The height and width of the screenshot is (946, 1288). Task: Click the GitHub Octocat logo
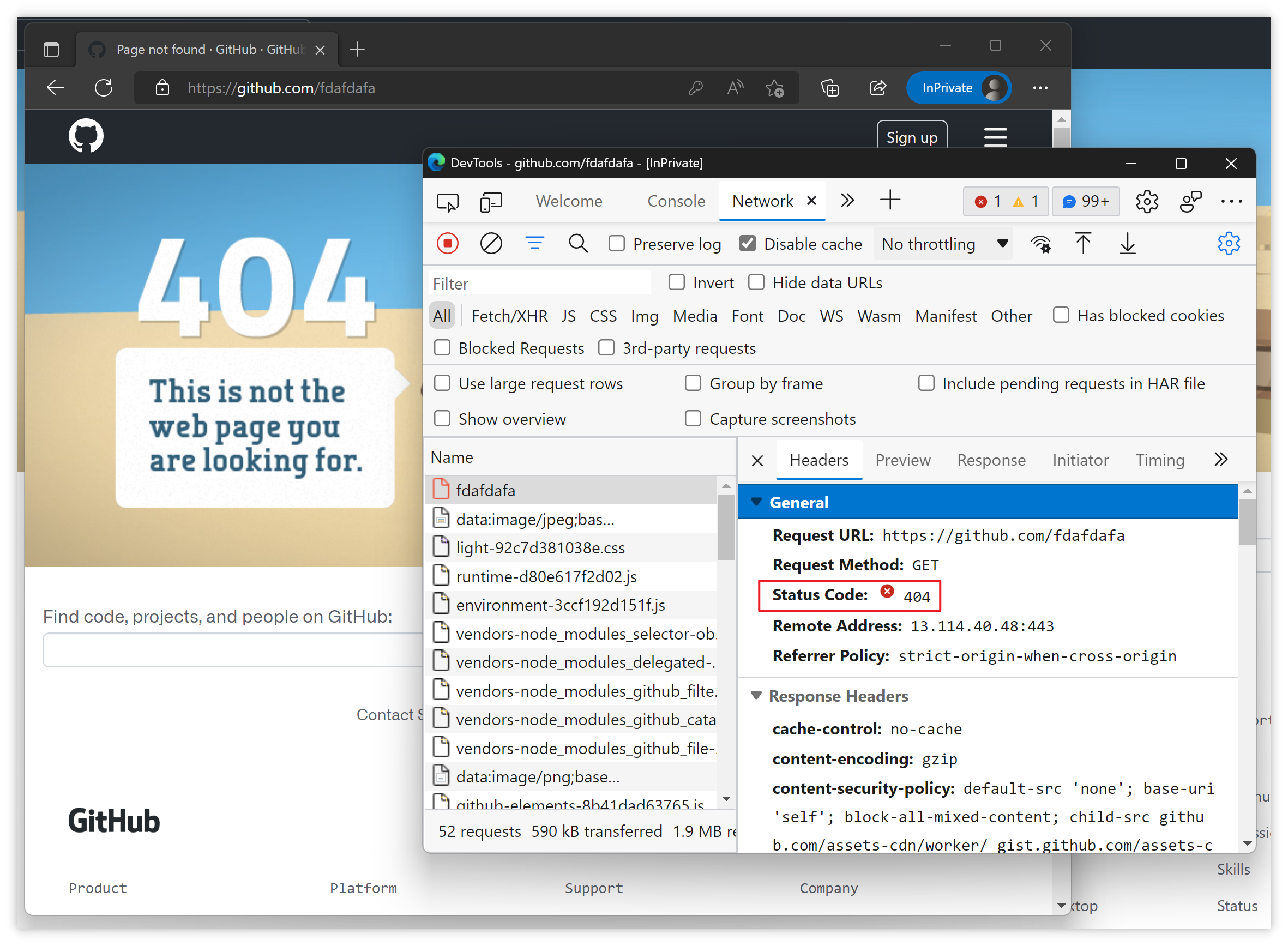[x=86, y=136]
